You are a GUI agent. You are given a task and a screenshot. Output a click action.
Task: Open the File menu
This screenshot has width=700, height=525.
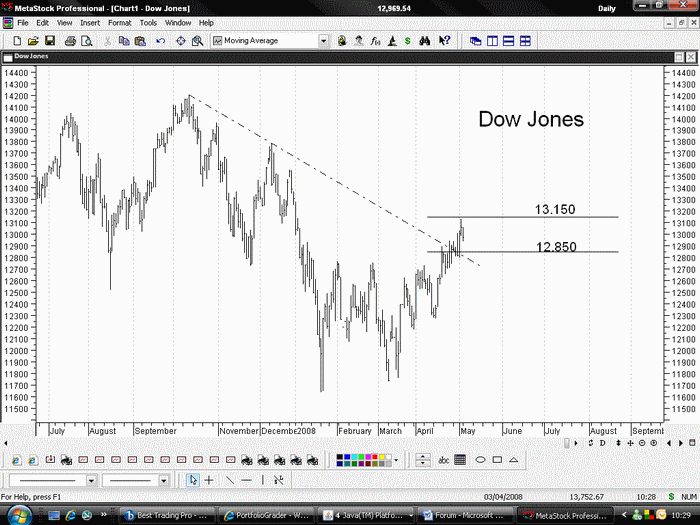(22, 23)
